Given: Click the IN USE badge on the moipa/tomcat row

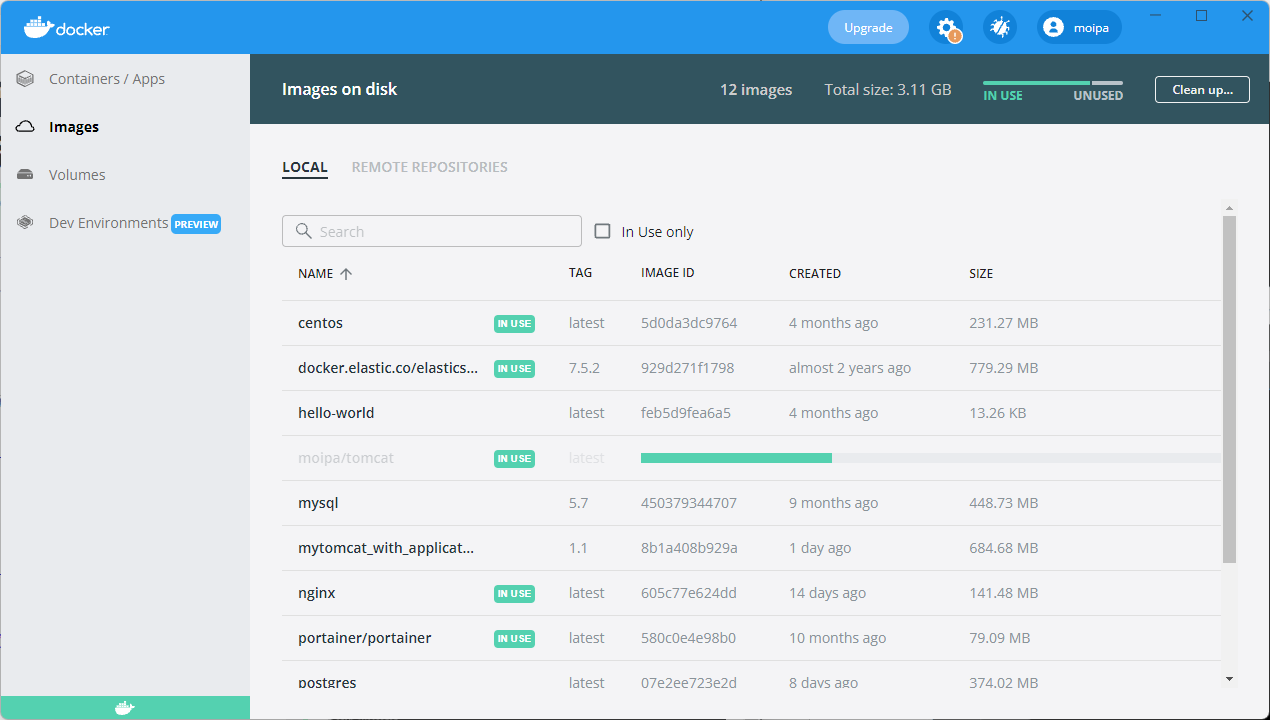Looking at the screenshot, I should point(514,459).
